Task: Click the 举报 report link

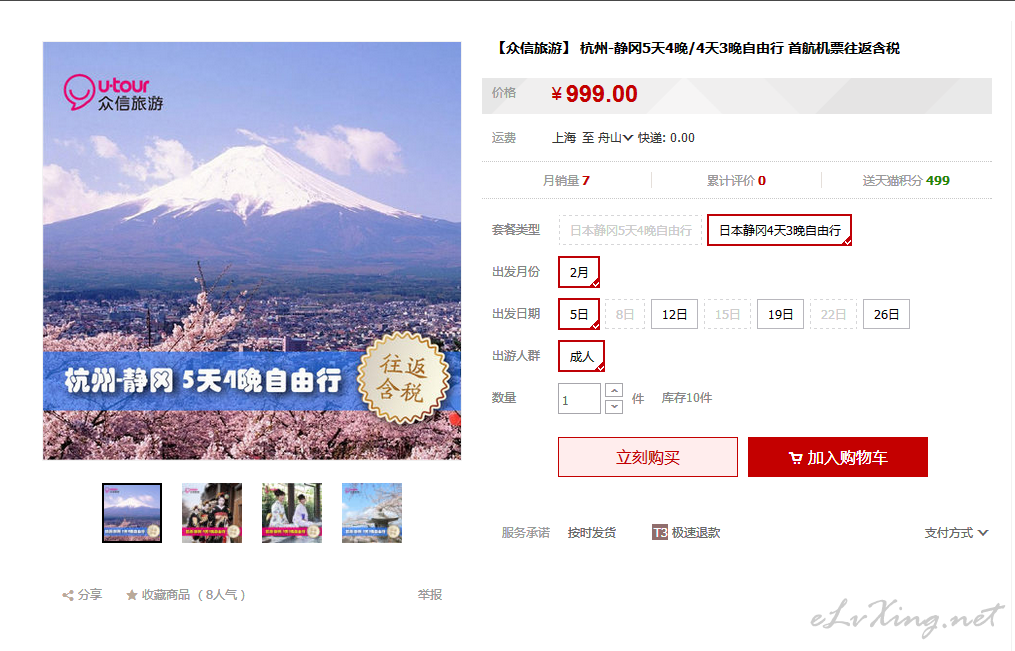Action: click(x=430, y=595)
